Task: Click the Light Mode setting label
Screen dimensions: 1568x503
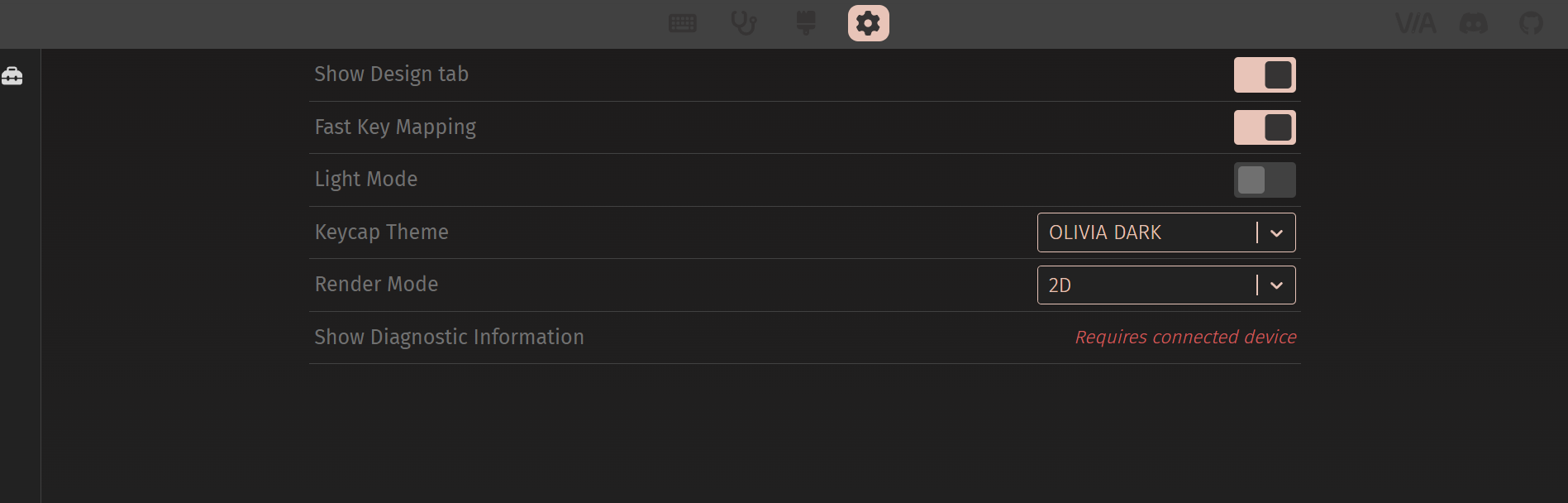Action: tap(366, 180)
